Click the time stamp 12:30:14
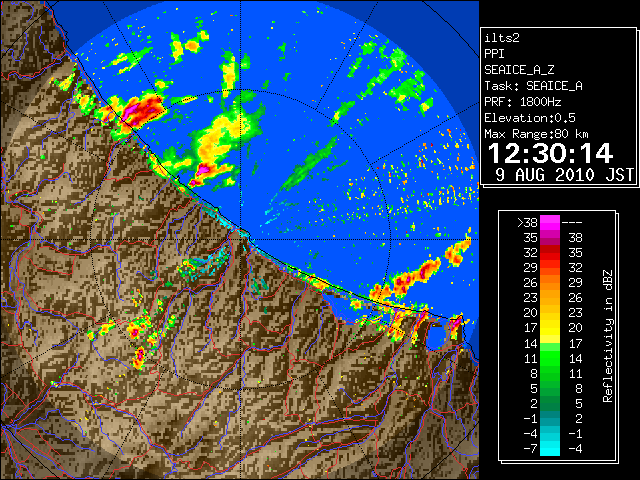Screen dimensions: 640x480 click(550, 153)
